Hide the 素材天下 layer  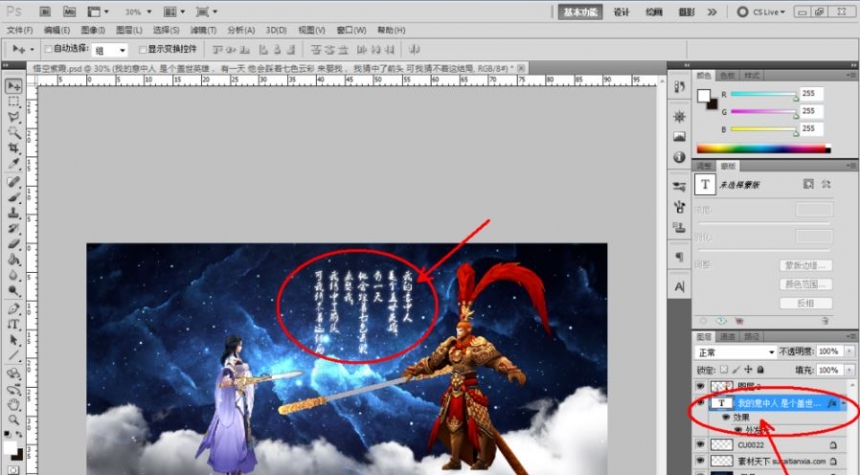point(700,461)
